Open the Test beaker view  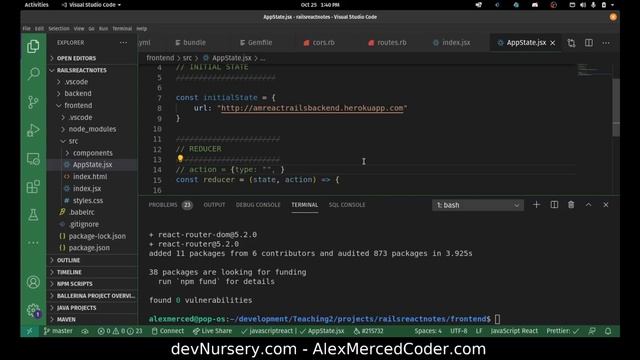33,215
